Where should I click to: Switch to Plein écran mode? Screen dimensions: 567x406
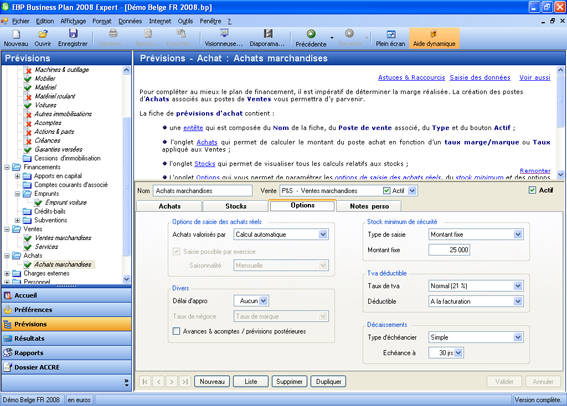[x=391, y=38]
